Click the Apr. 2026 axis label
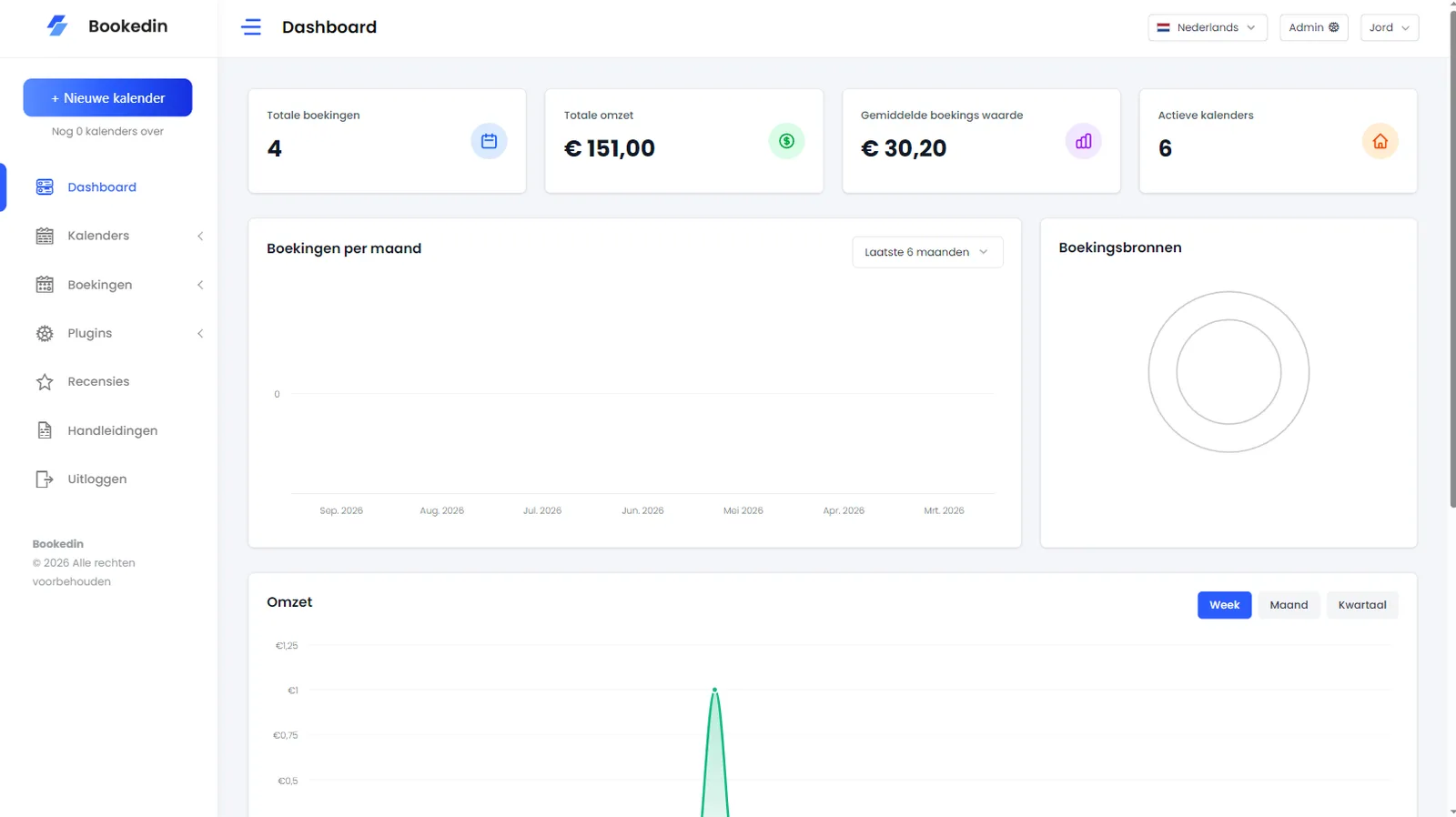The image size is (1456, 817). (844, 510)
